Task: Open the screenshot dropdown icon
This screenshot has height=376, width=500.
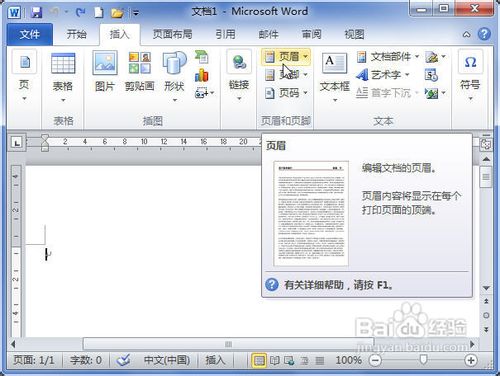Action: click(x=204, y=93)
